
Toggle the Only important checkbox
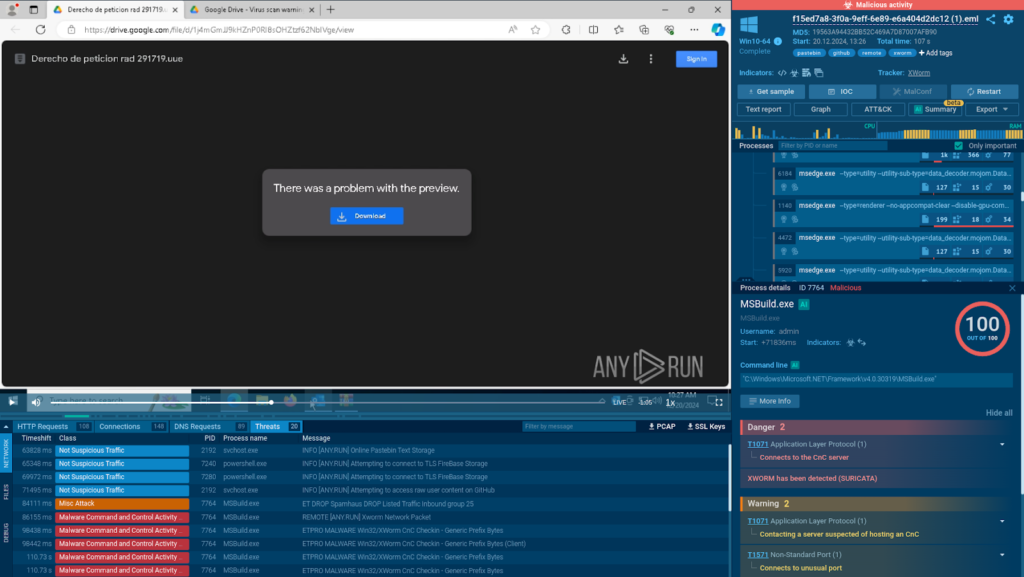959,146
